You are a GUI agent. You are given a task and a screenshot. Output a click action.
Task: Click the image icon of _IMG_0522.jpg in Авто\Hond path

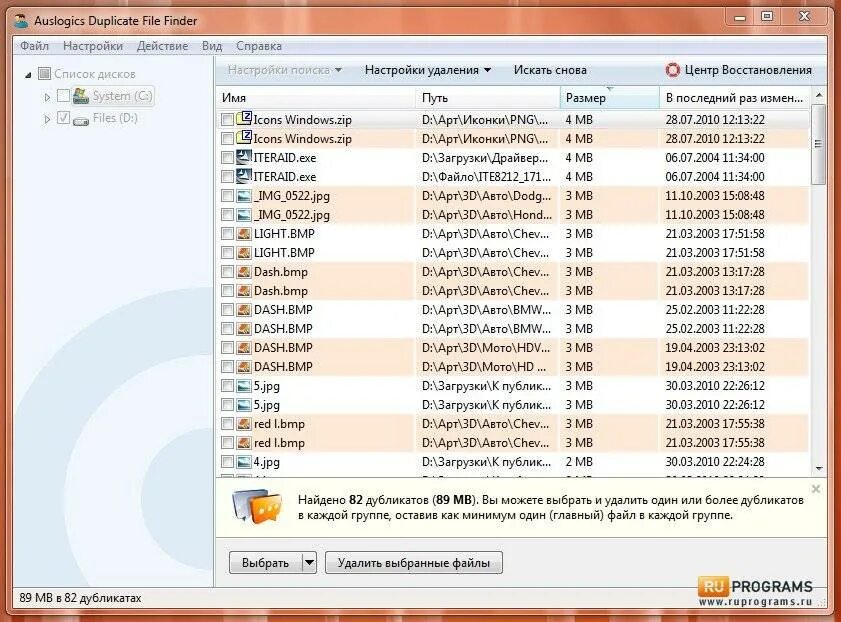click(244, 215)
